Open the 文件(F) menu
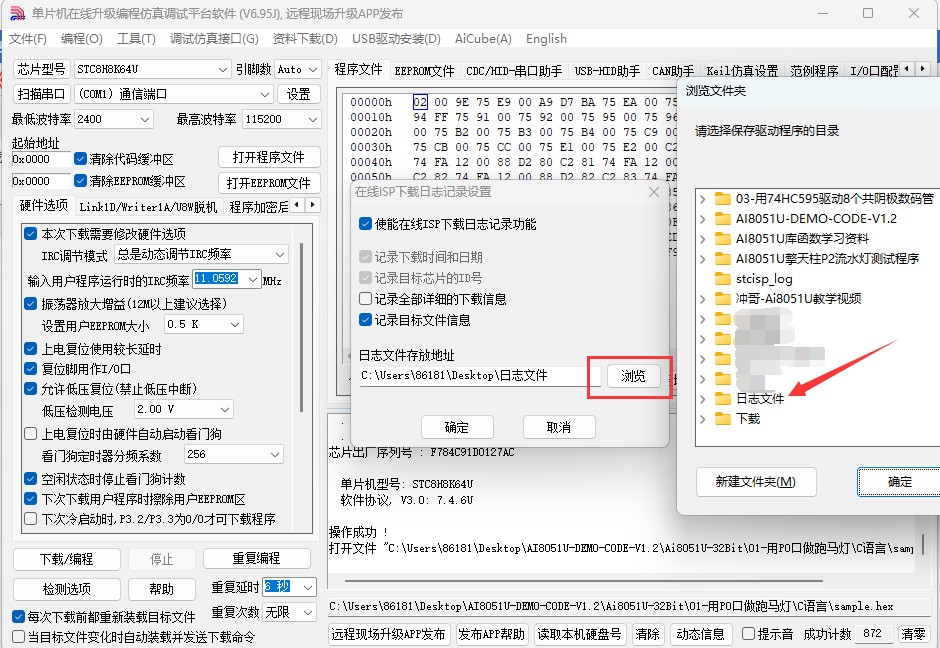 [x=28, y=38]
